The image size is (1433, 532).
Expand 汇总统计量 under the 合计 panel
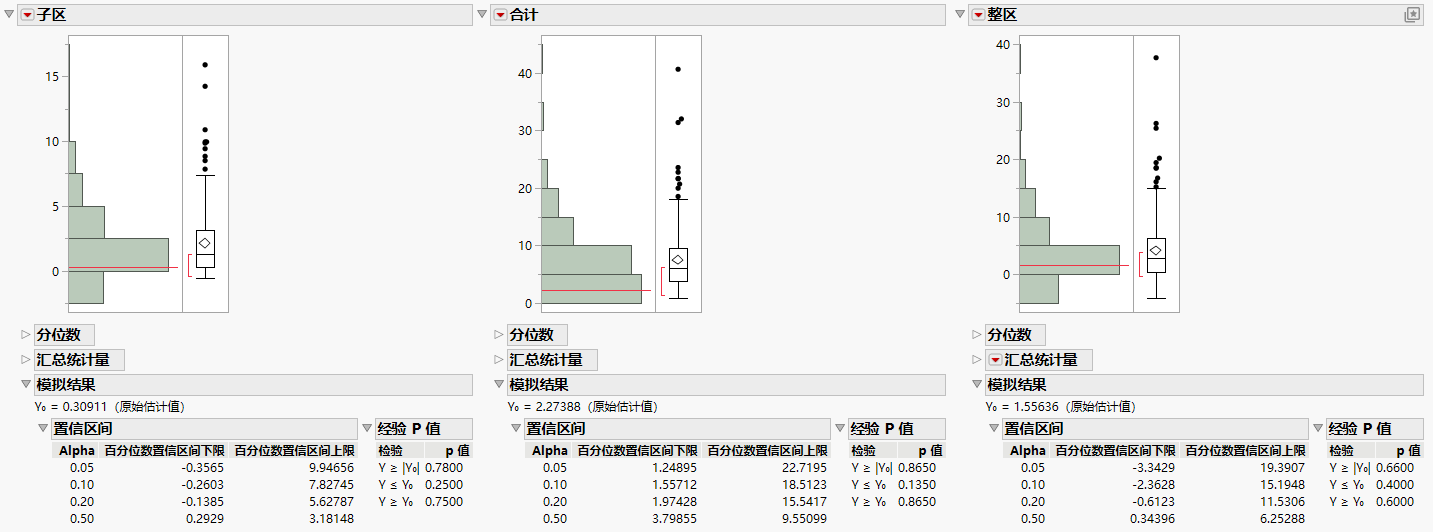point(499,360)
